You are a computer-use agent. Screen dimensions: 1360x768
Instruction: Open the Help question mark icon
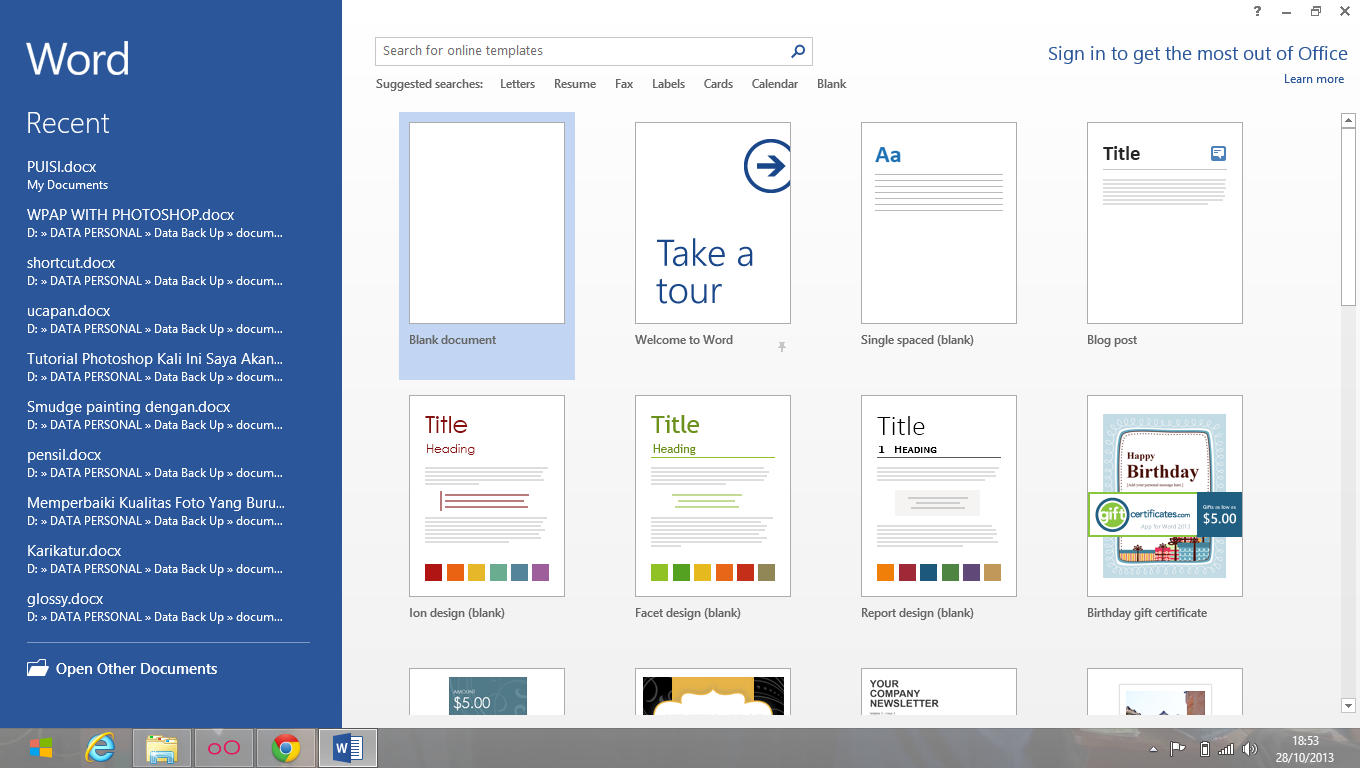point(1257,11)
